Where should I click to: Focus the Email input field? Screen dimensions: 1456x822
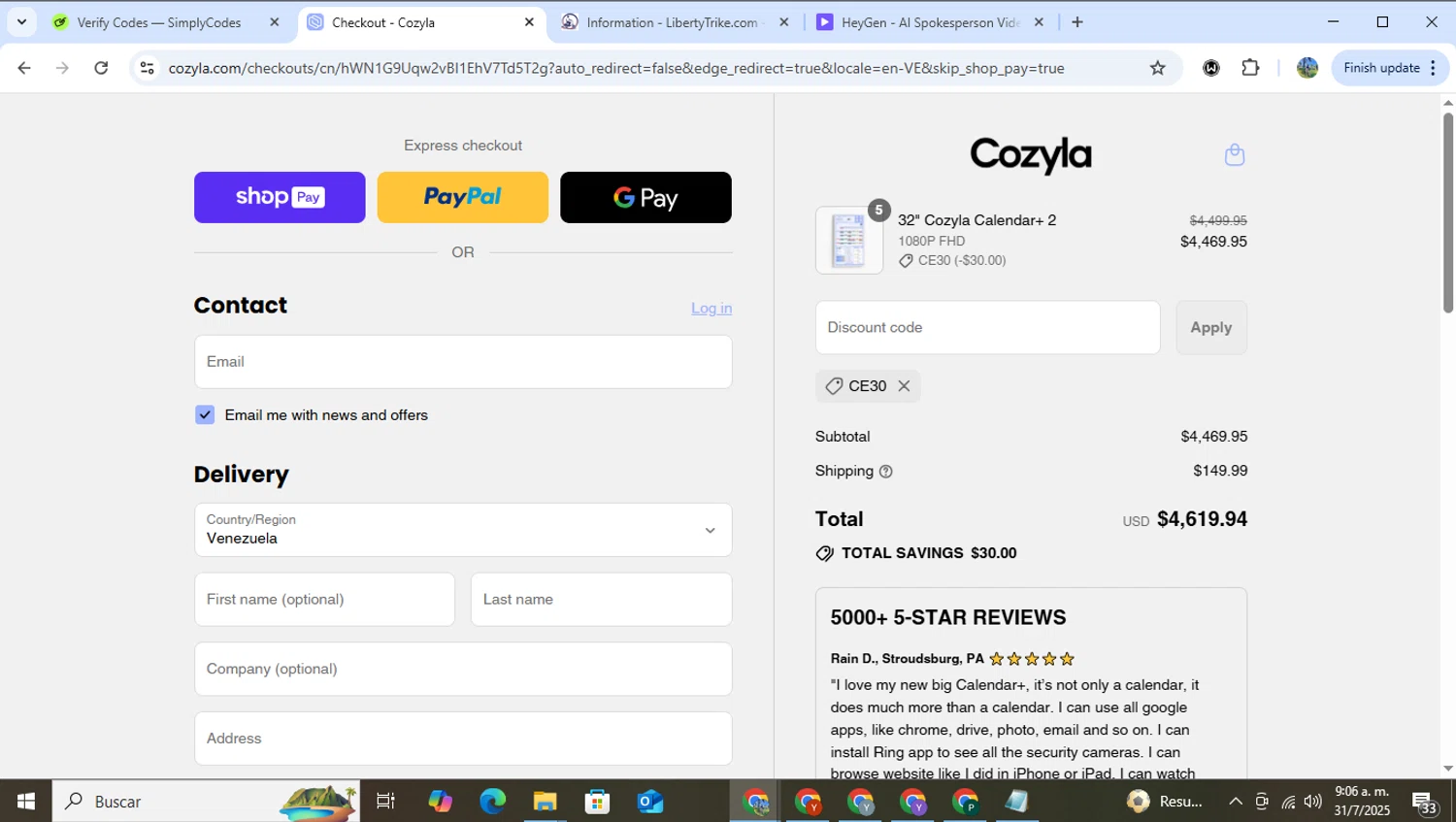[x=463, y=362]
